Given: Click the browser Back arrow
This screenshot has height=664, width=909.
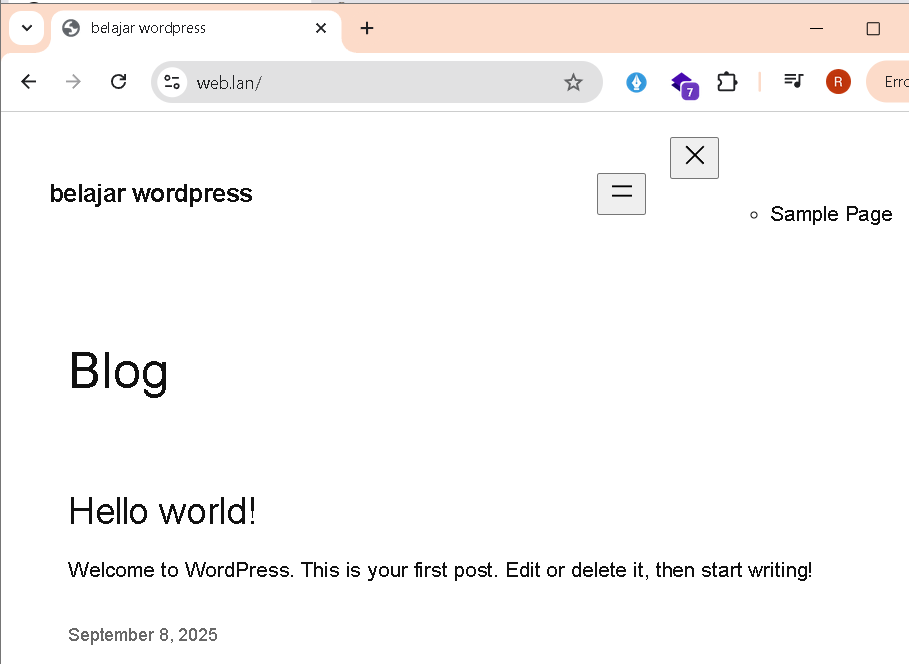Looking at the screenshot, I should pyautogui.click(x=28, y=82).
